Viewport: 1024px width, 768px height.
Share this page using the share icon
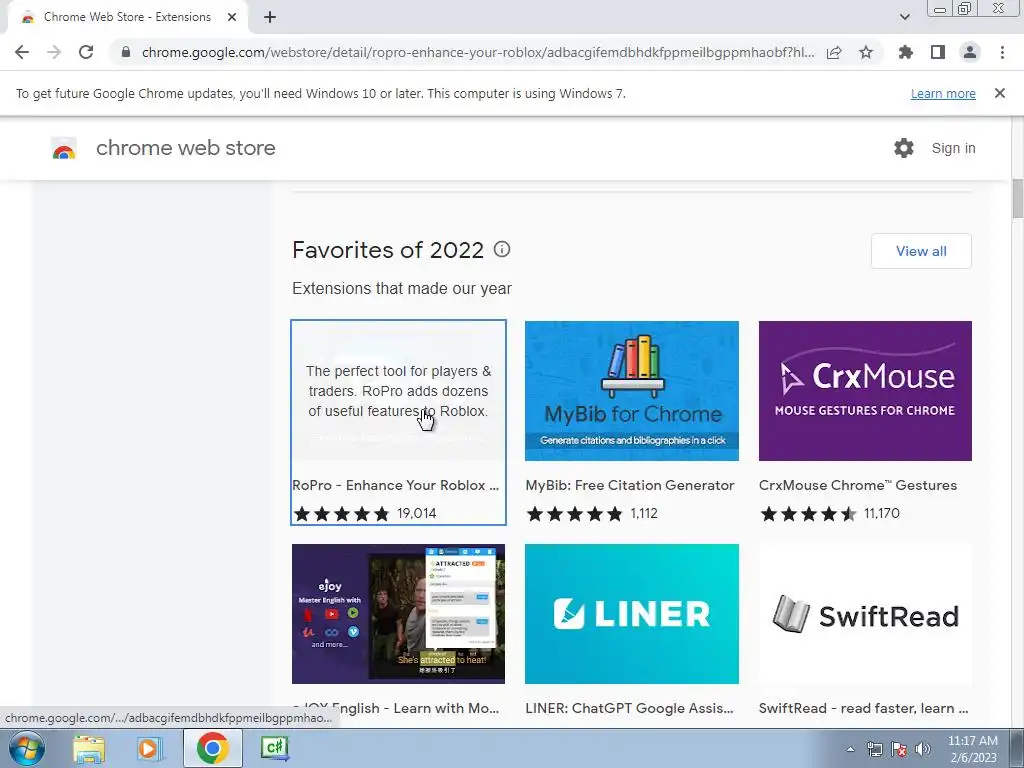point(834,52)
